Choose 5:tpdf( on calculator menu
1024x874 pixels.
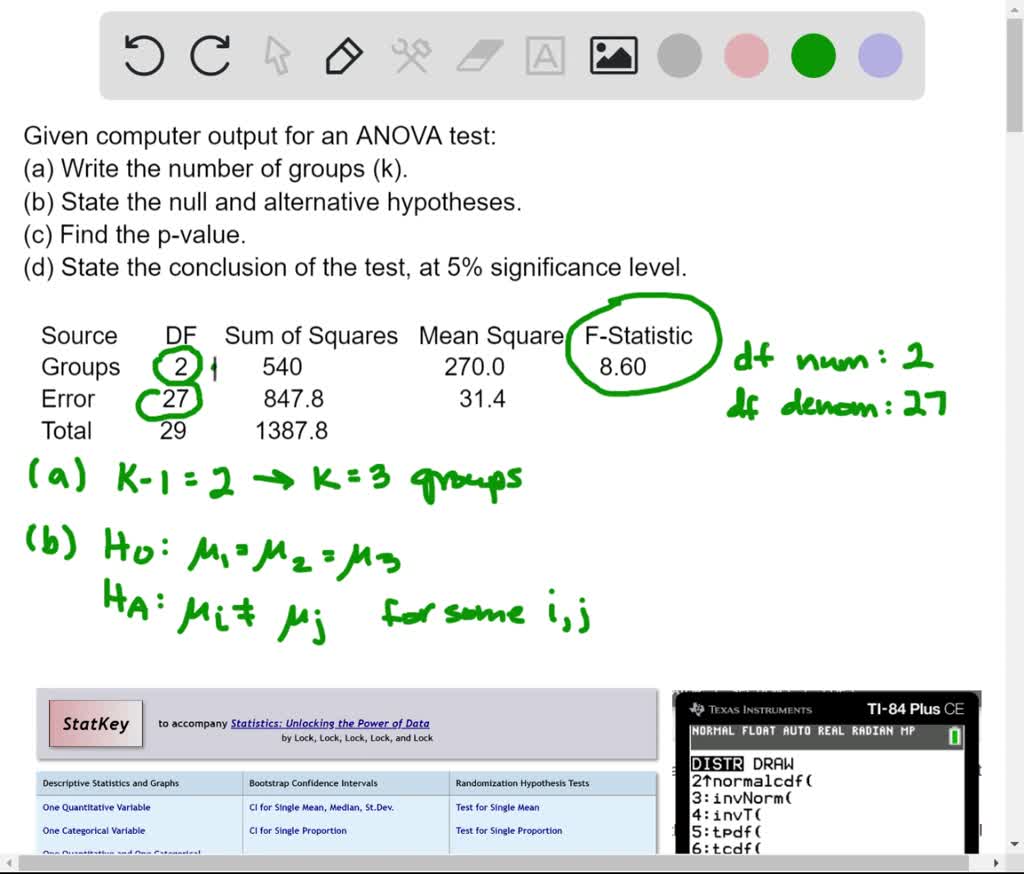pos(726,832)
